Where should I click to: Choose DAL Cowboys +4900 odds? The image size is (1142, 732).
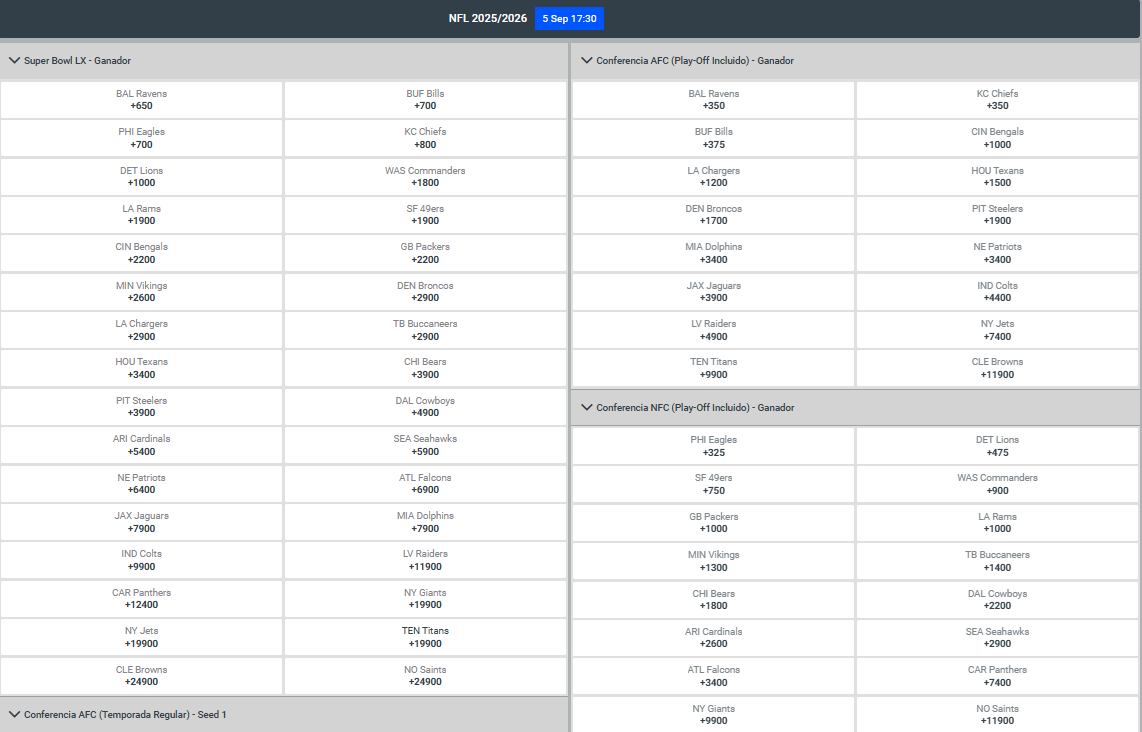point(425,407)
